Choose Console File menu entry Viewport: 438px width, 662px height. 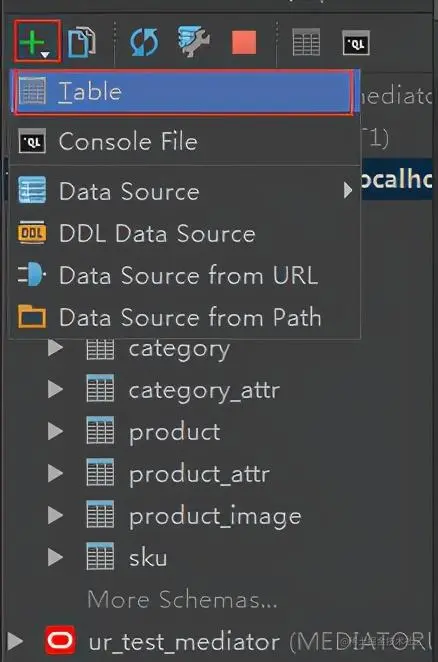184,141
